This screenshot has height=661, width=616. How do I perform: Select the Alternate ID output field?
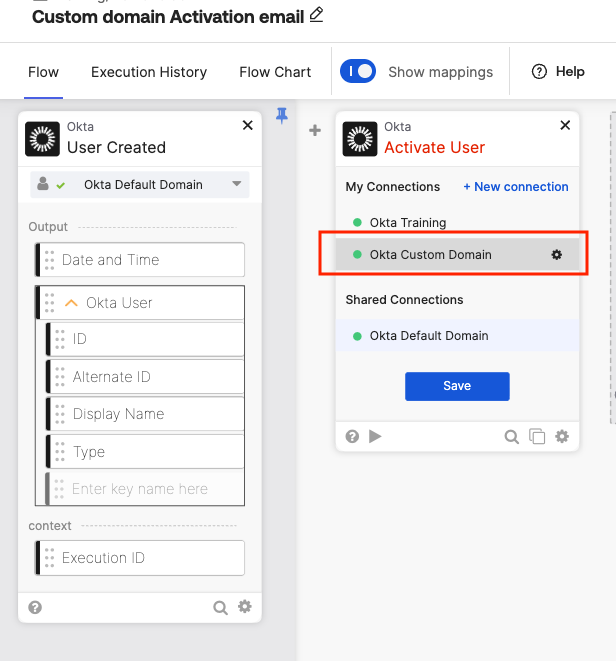point(145,376)
